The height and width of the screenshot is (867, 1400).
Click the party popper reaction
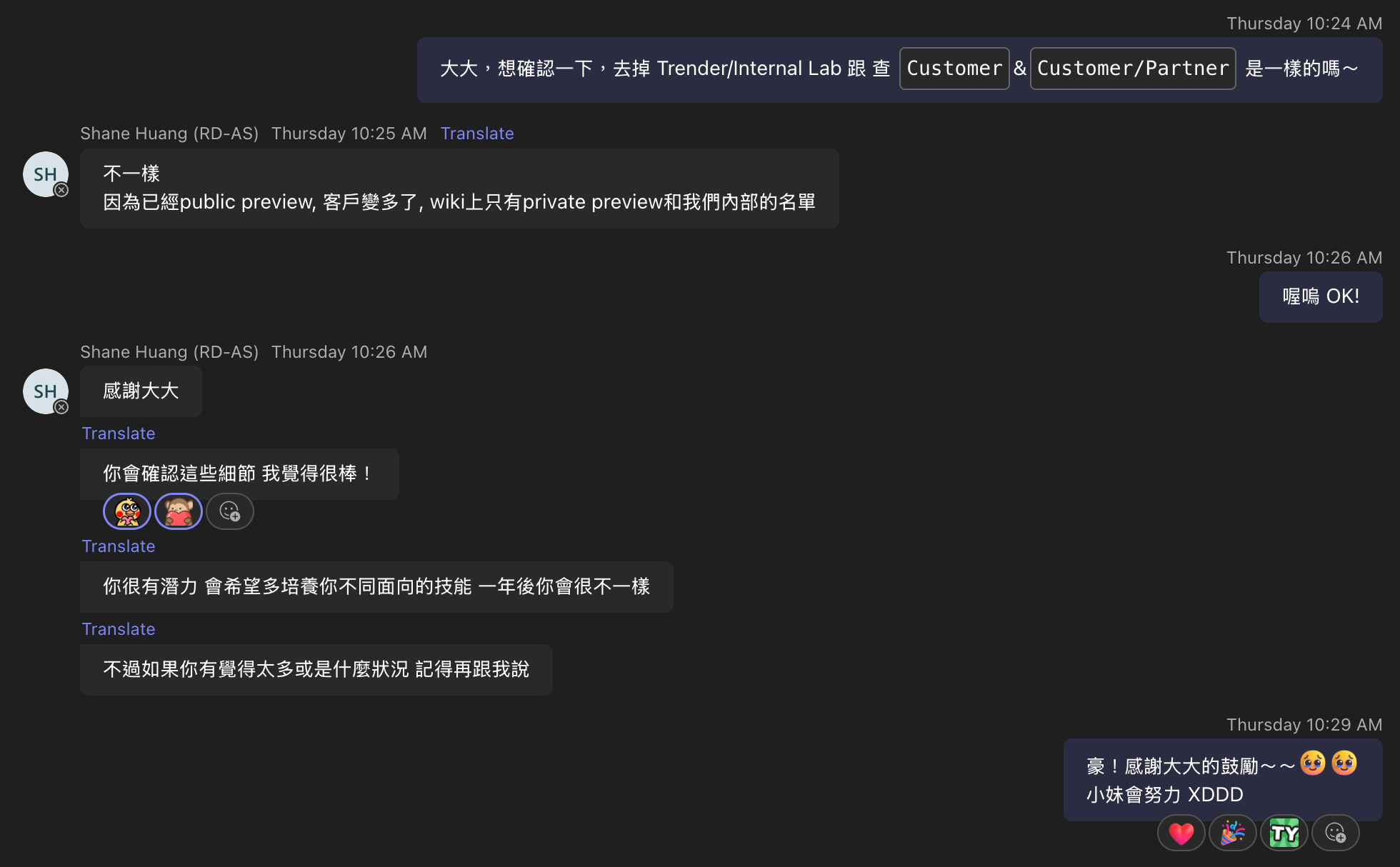coord(1232,833)
